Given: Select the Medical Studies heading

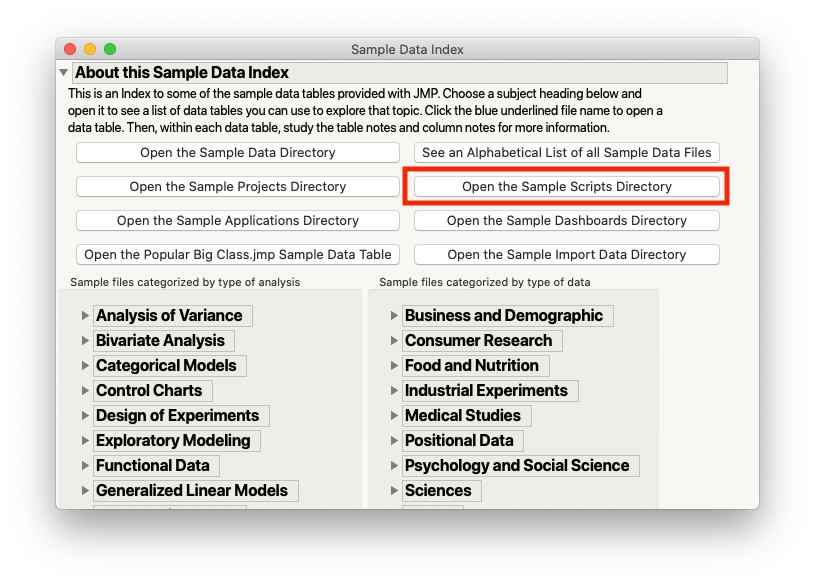Looking at the screenshot, I should [462, 416].
